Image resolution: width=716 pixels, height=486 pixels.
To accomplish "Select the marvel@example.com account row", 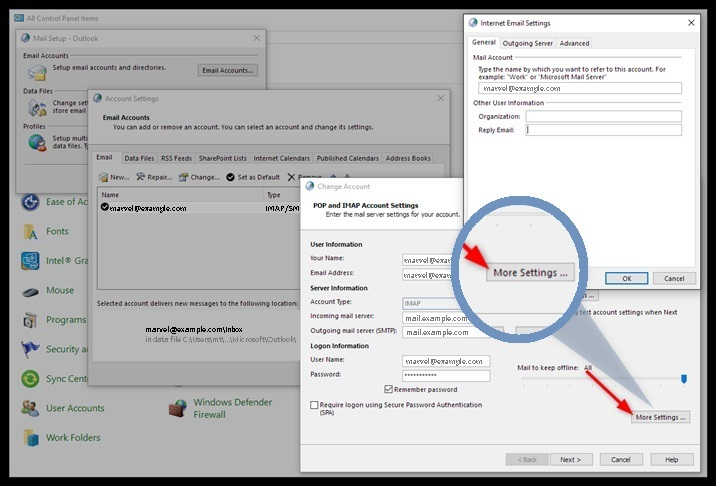I will point(199,208).
